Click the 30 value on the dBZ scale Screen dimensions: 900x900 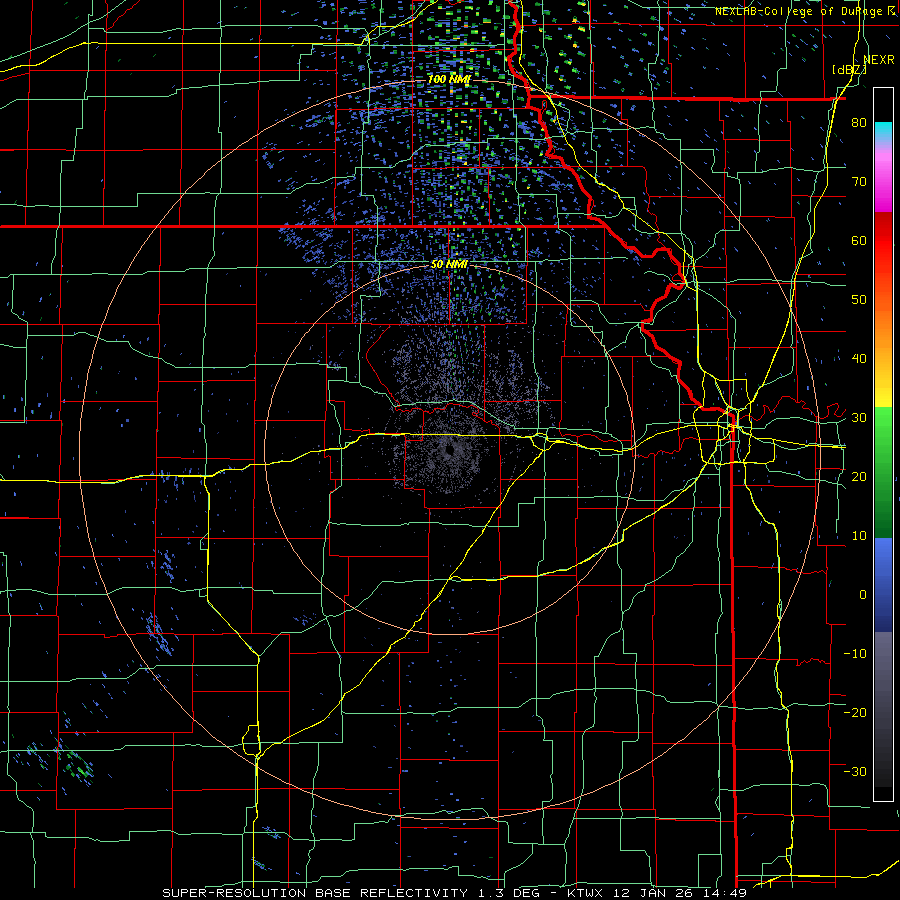859,418
